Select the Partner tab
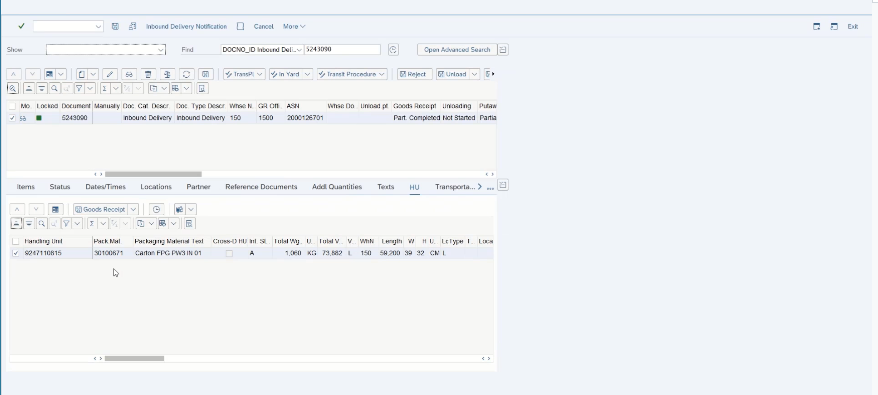 [x=198, y=187]
